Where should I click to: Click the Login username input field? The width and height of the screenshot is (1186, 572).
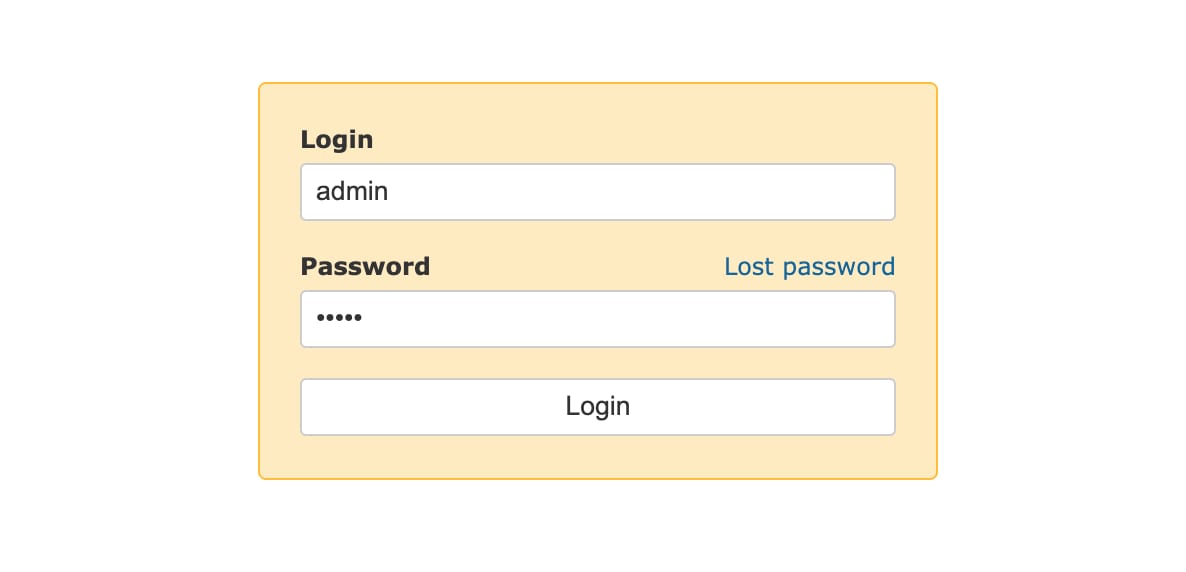[x=597, y=192]
